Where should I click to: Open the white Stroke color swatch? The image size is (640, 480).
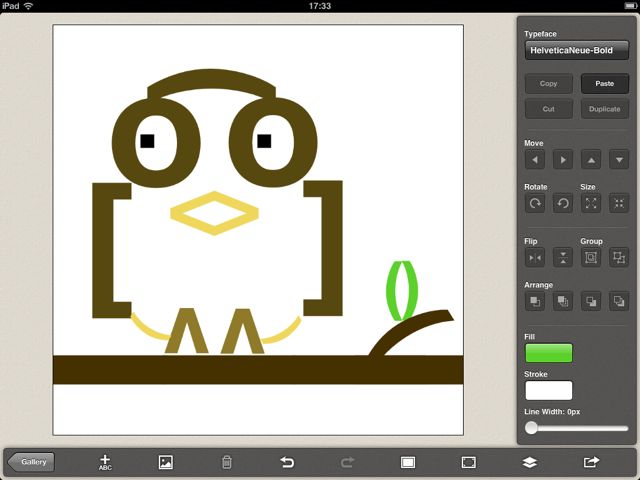point(549,391)
